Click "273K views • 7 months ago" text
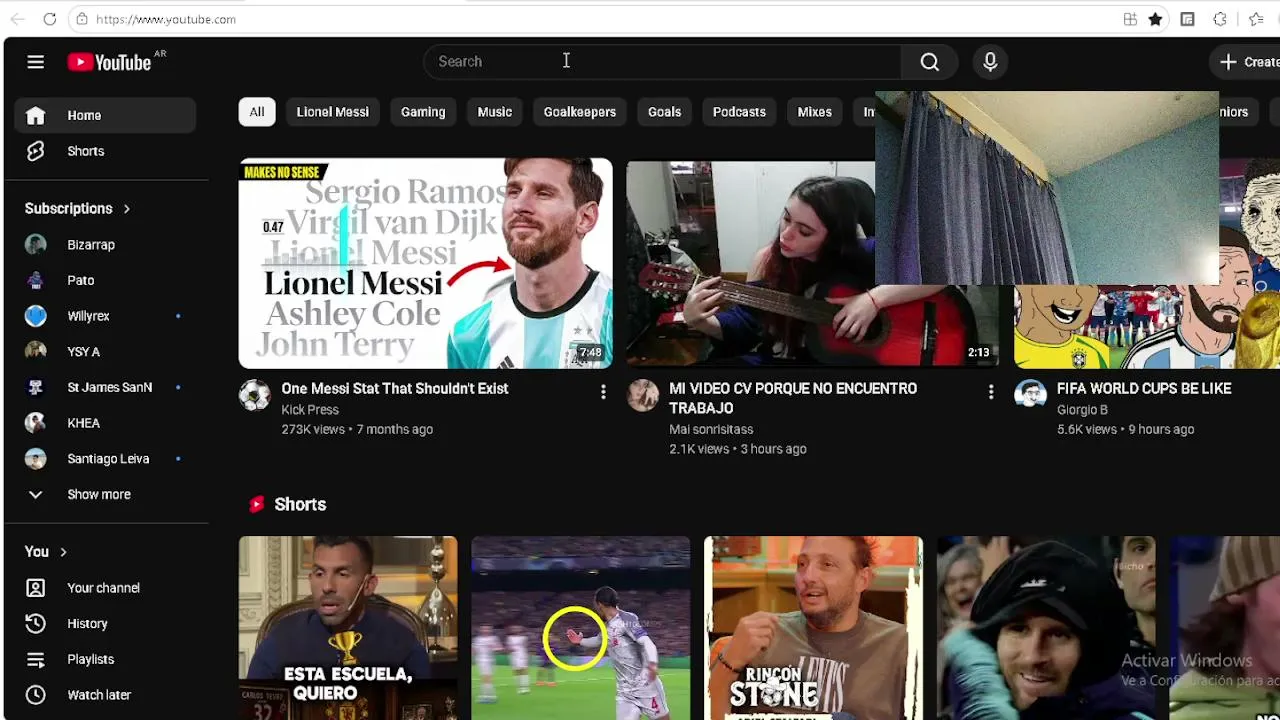Screen dimensions: 1280x720 [357, 430]
